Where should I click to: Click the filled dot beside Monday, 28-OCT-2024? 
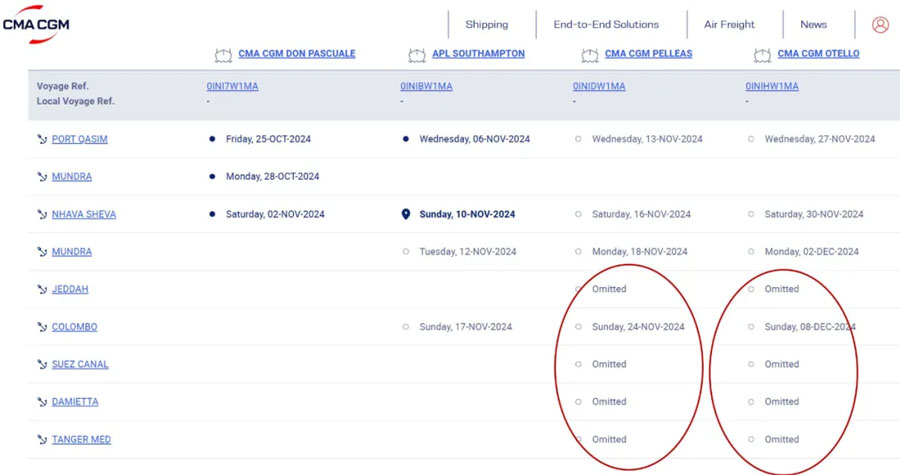(212, 176)
